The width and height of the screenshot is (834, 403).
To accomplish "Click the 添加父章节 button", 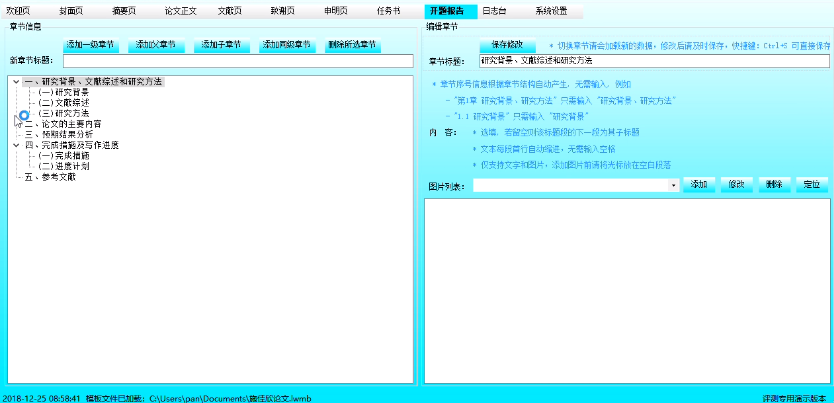I will click(x=156, y=45).
